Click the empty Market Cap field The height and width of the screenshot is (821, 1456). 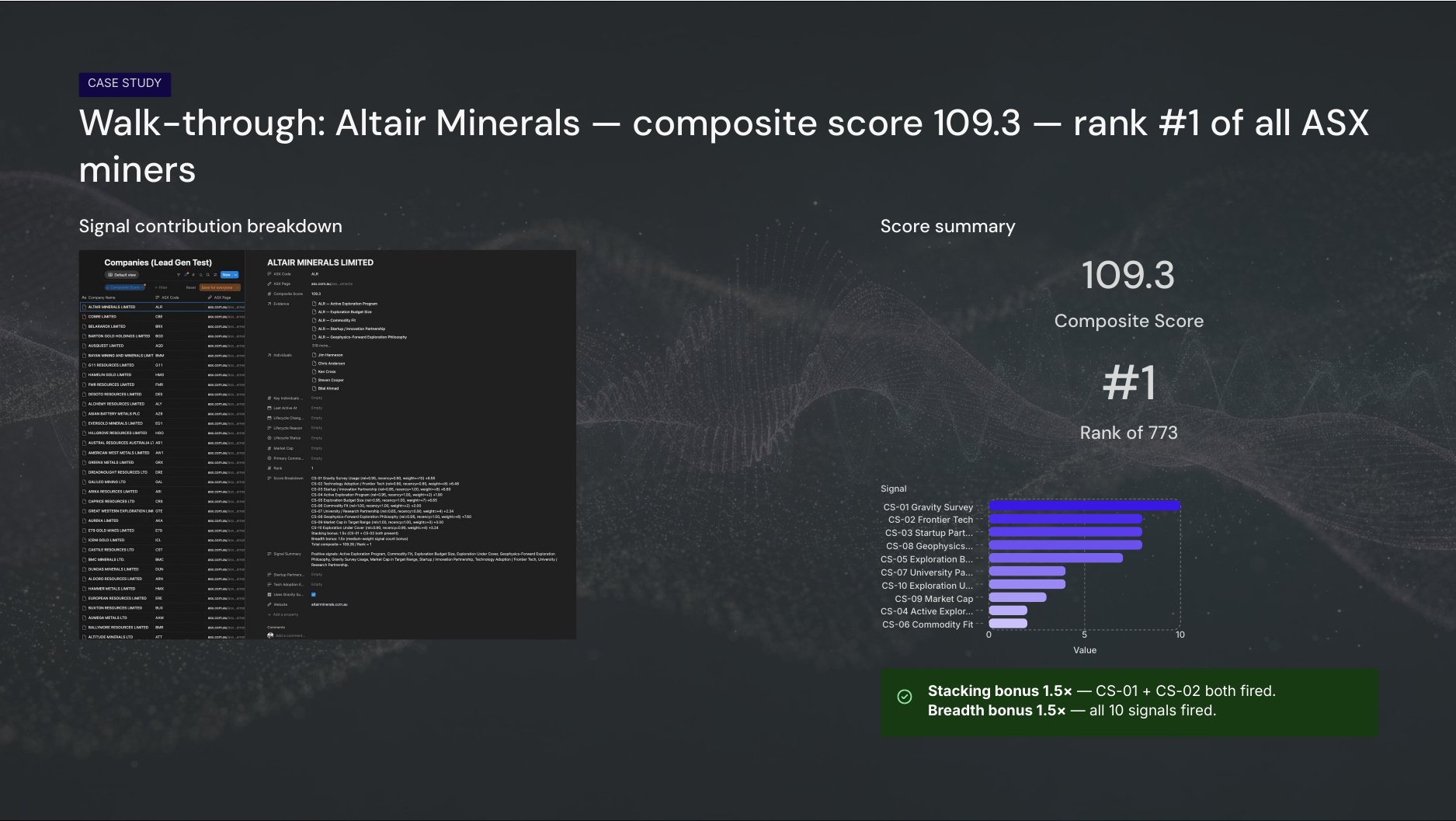coord(317,448)
